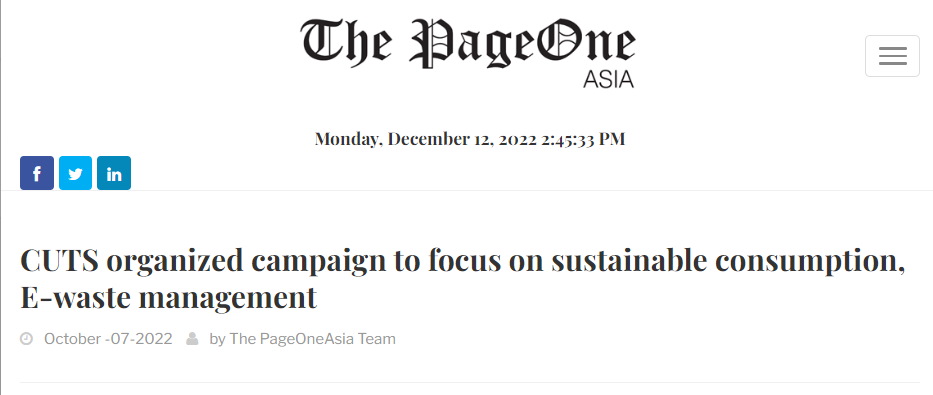
Task: Click the person icon beside the author name
Action: coord(192,339)
